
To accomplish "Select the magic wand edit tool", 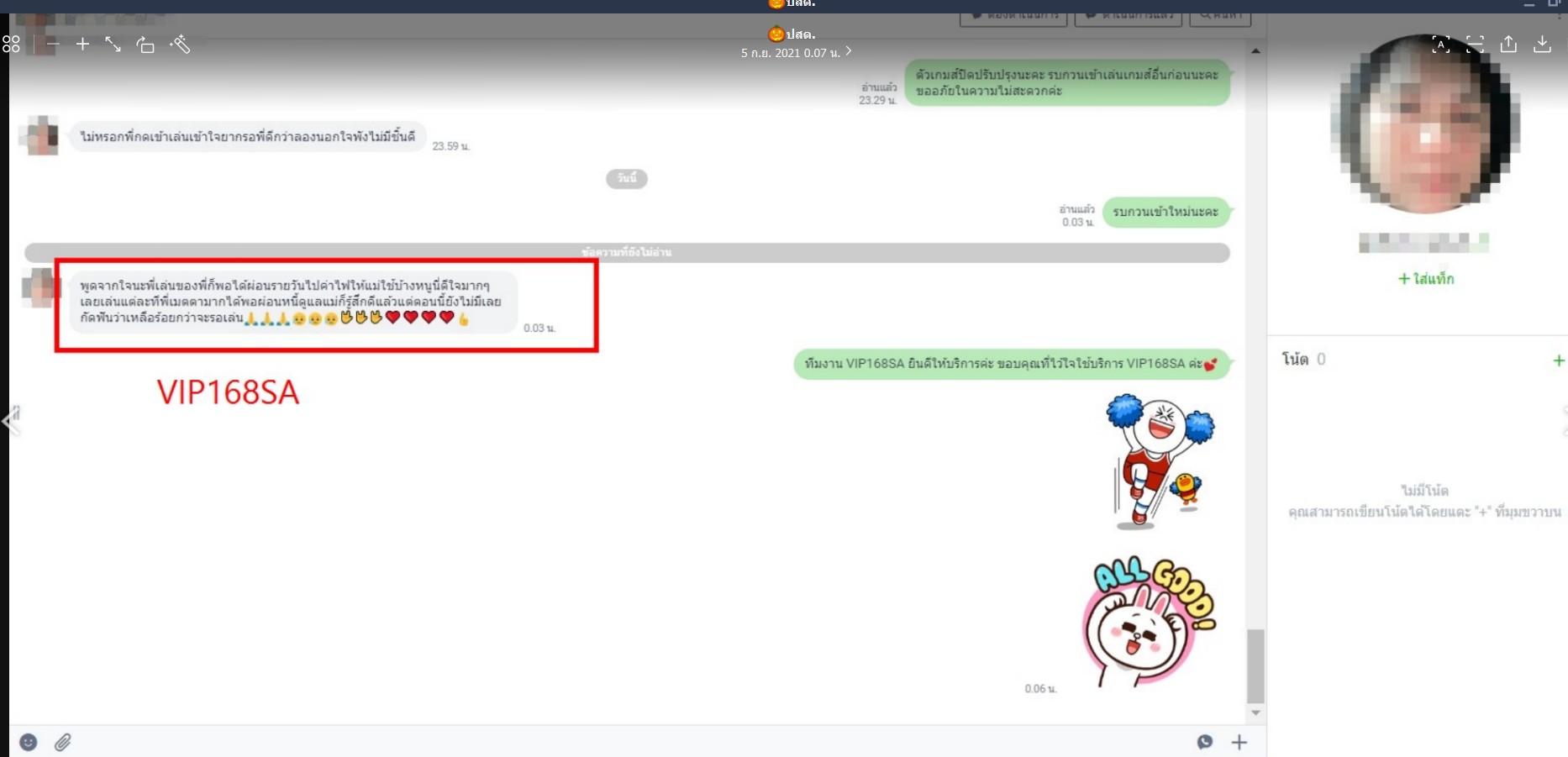I will [x=180, y=45].
